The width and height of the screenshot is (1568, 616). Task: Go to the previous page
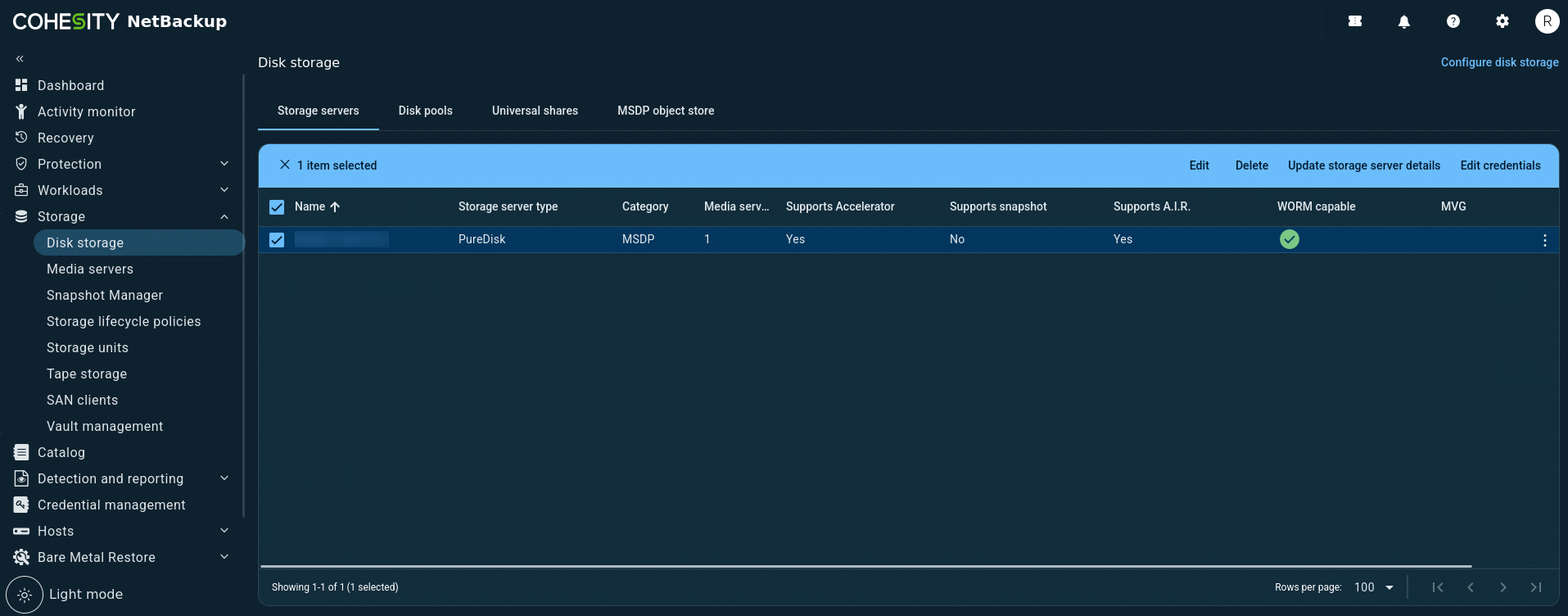[1471, 587]
